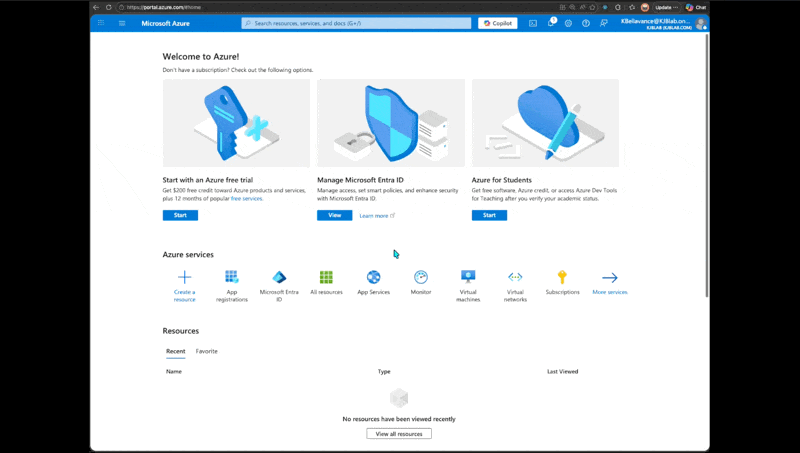This screenshot has height=453, width=800.
Task: Open the browser Copilot Chat button
Action: point(696,7)
